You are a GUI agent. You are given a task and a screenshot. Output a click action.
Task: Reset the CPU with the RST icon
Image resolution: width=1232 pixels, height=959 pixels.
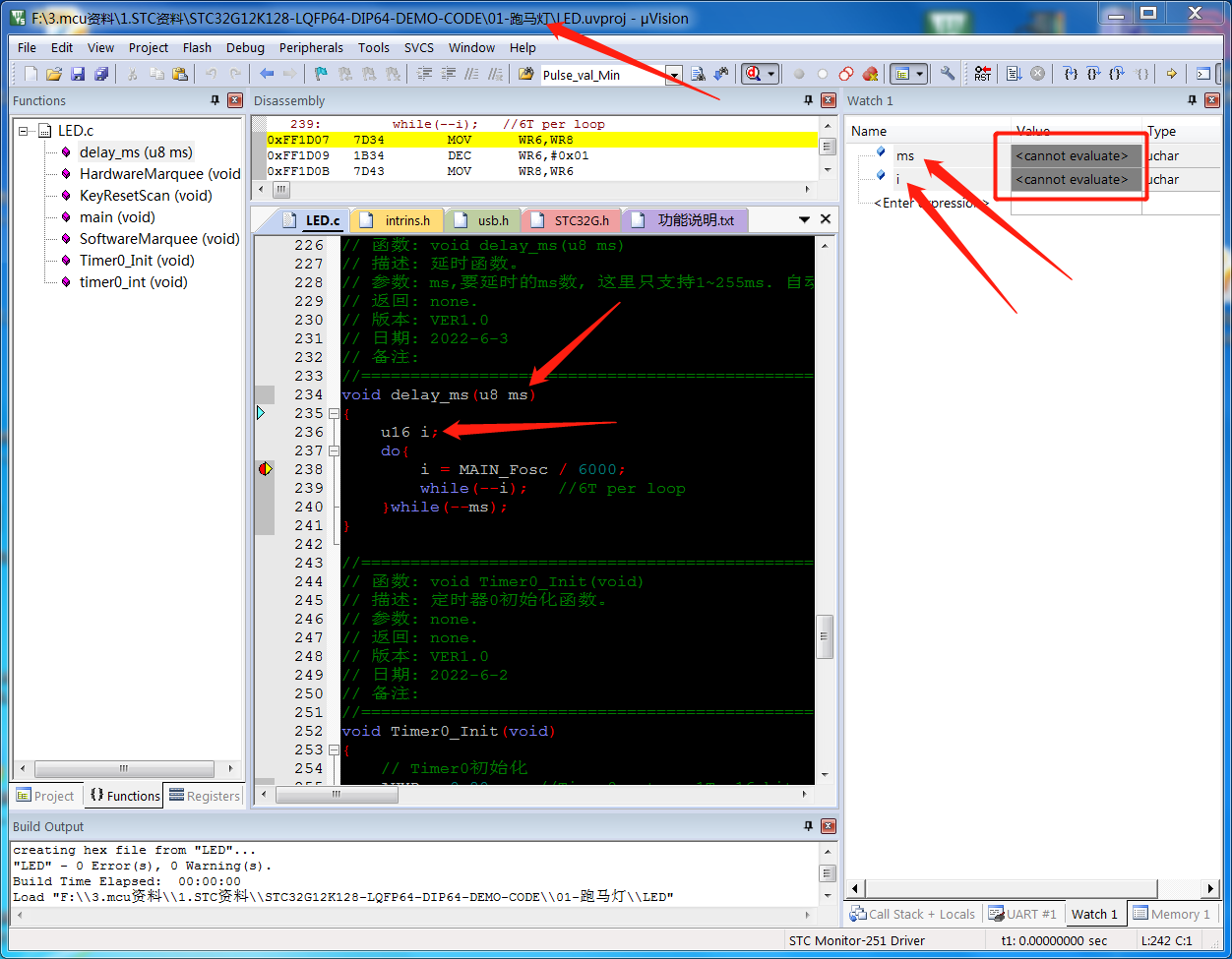tap(983, 74)
